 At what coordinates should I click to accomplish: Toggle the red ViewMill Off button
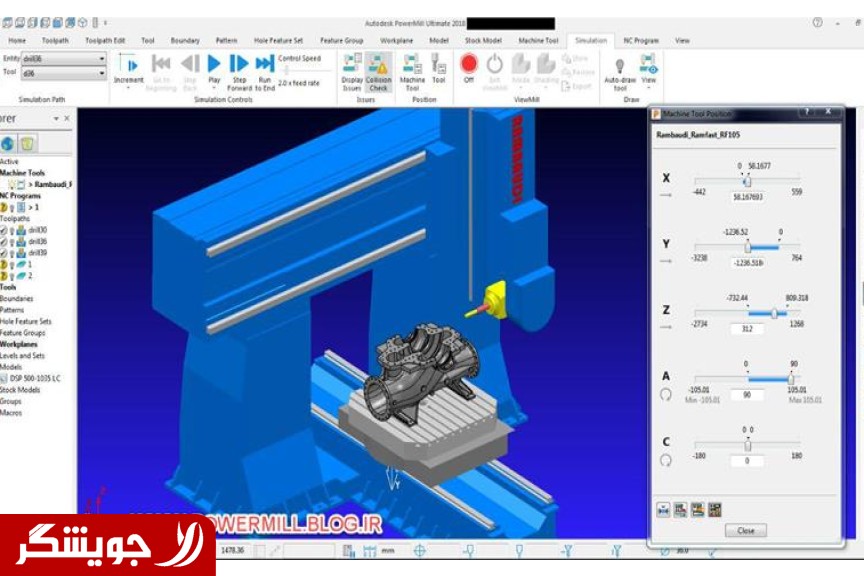(468, 64)
